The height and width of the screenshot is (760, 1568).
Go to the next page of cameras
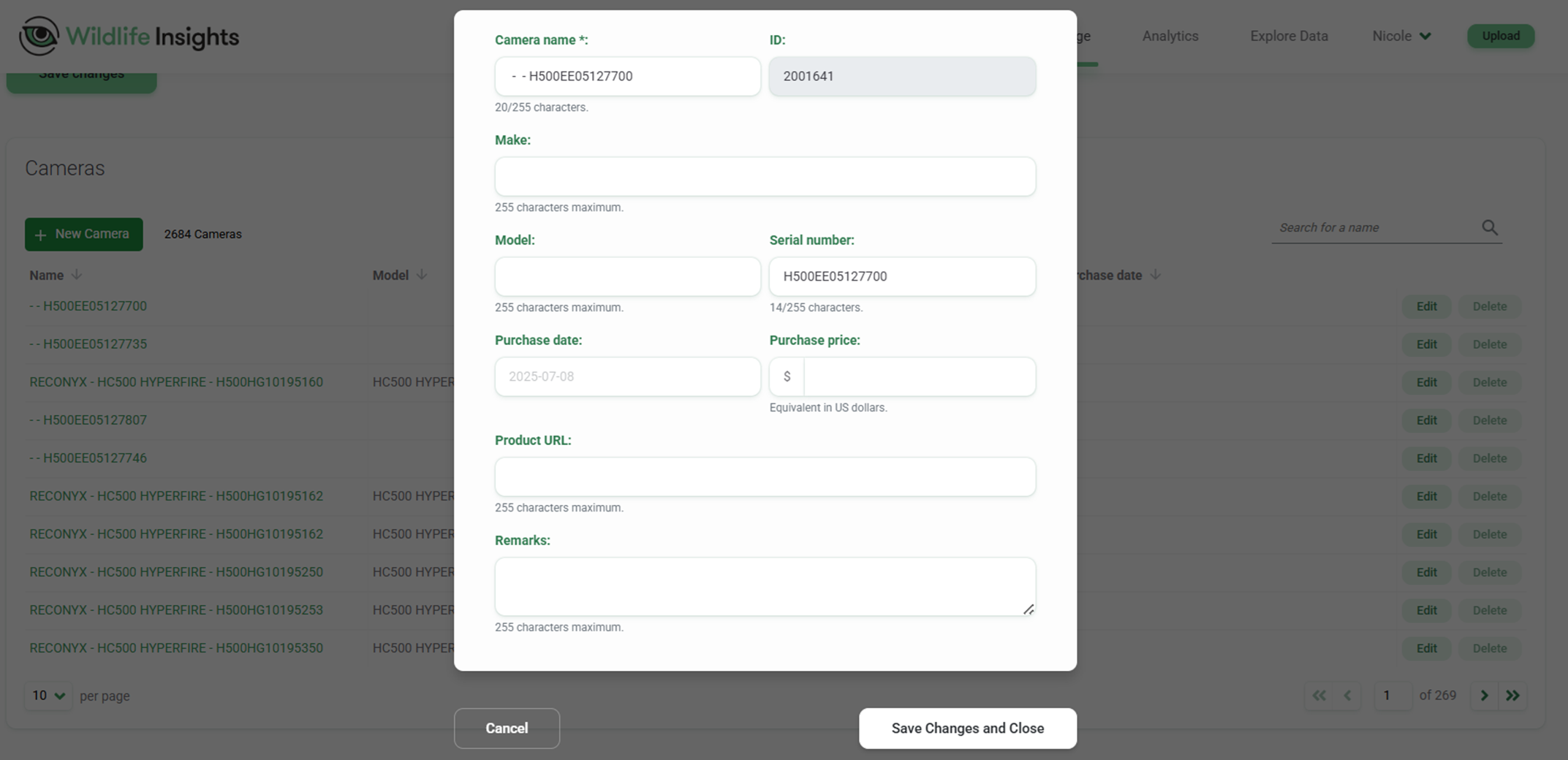pos(1484,696)
